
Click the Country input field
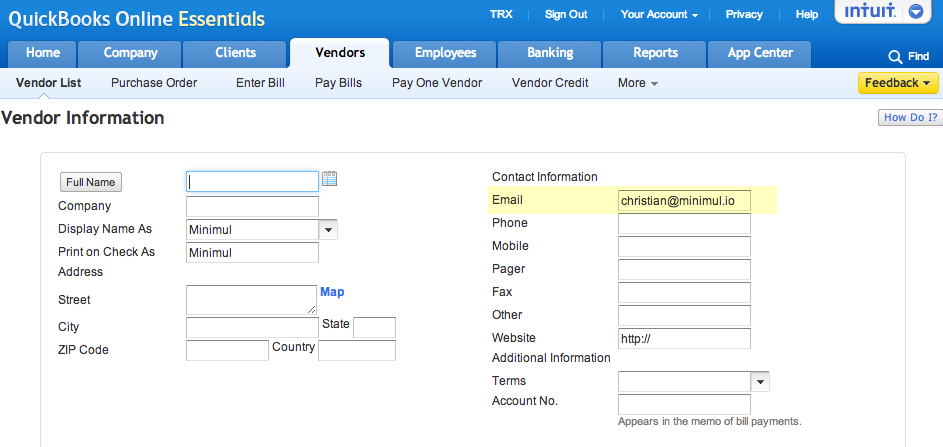(357, 351)
